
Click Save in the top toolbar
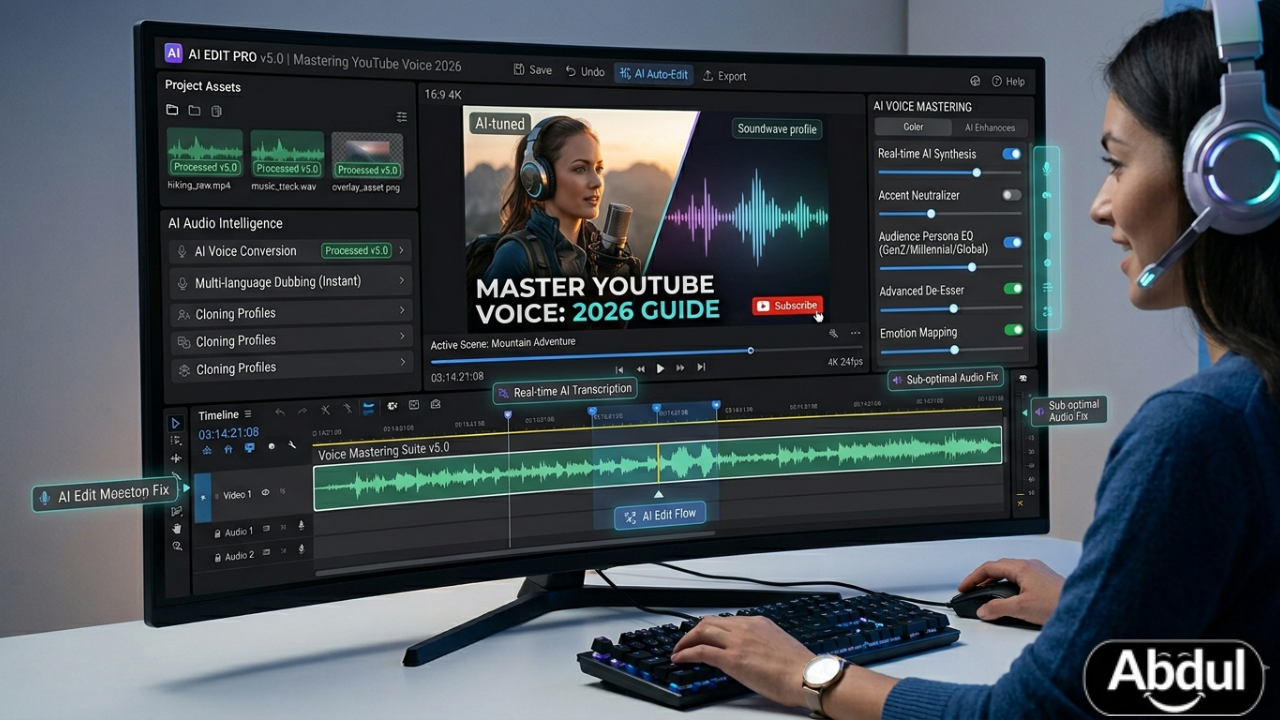[x=532, y=70]
